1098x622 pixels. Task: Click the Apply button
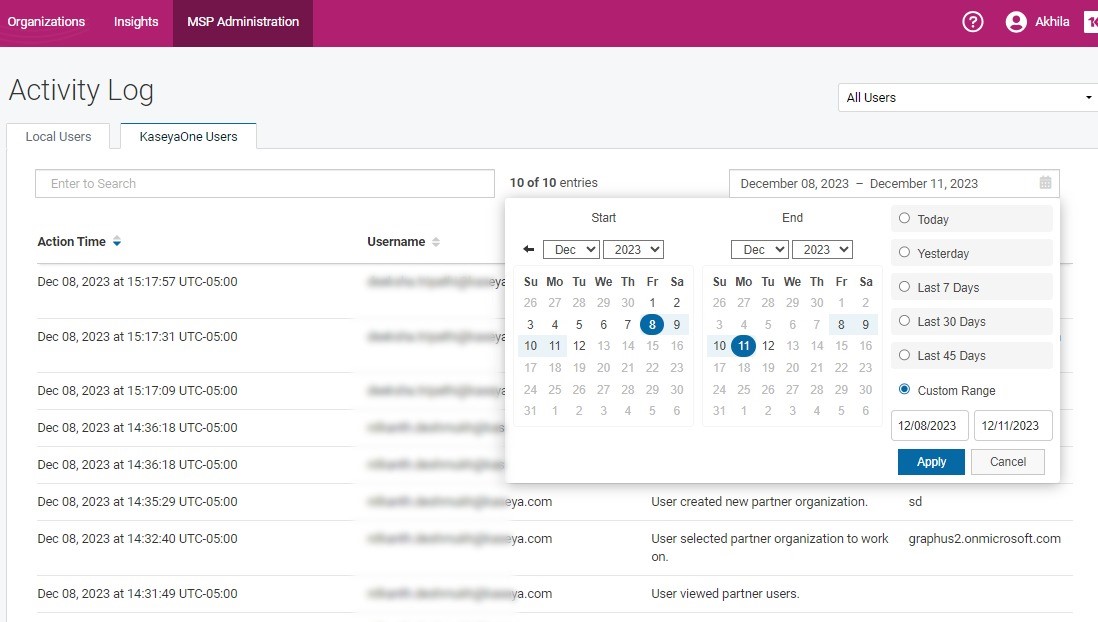click(x=931, y=462)
